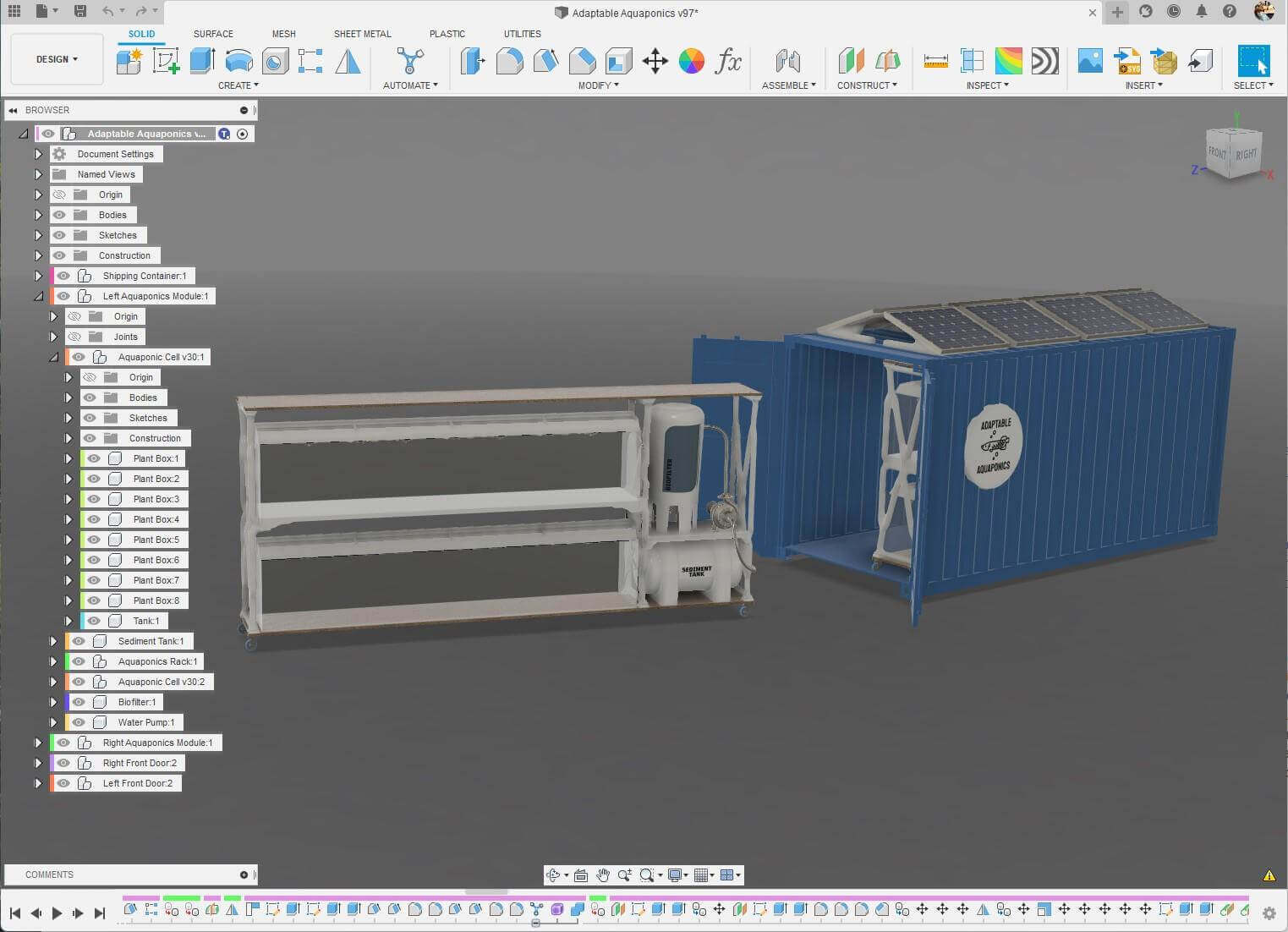Open the COMMENTS panel

(49, 874)
